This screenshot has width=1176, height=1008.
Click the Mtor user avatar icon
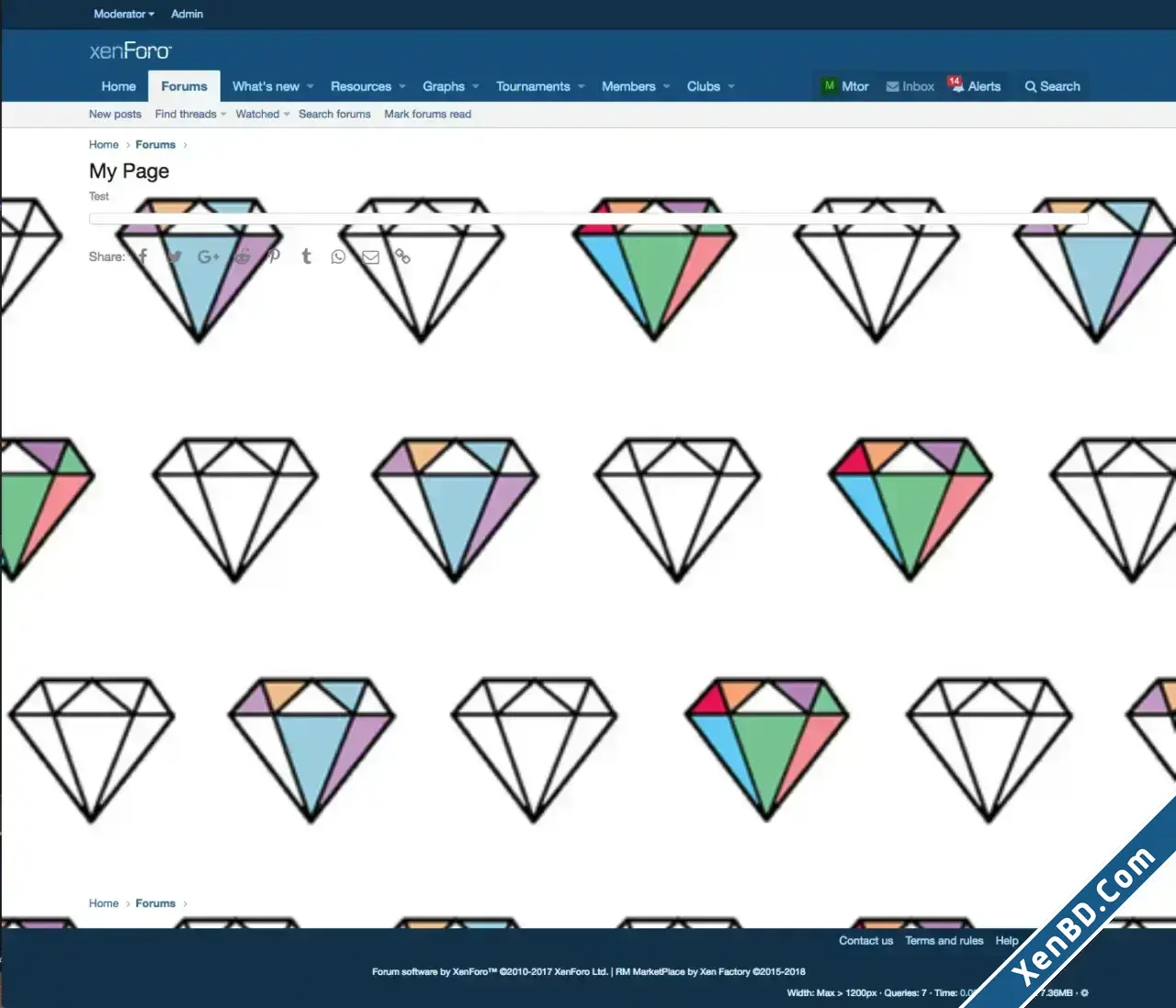[830, 85]
